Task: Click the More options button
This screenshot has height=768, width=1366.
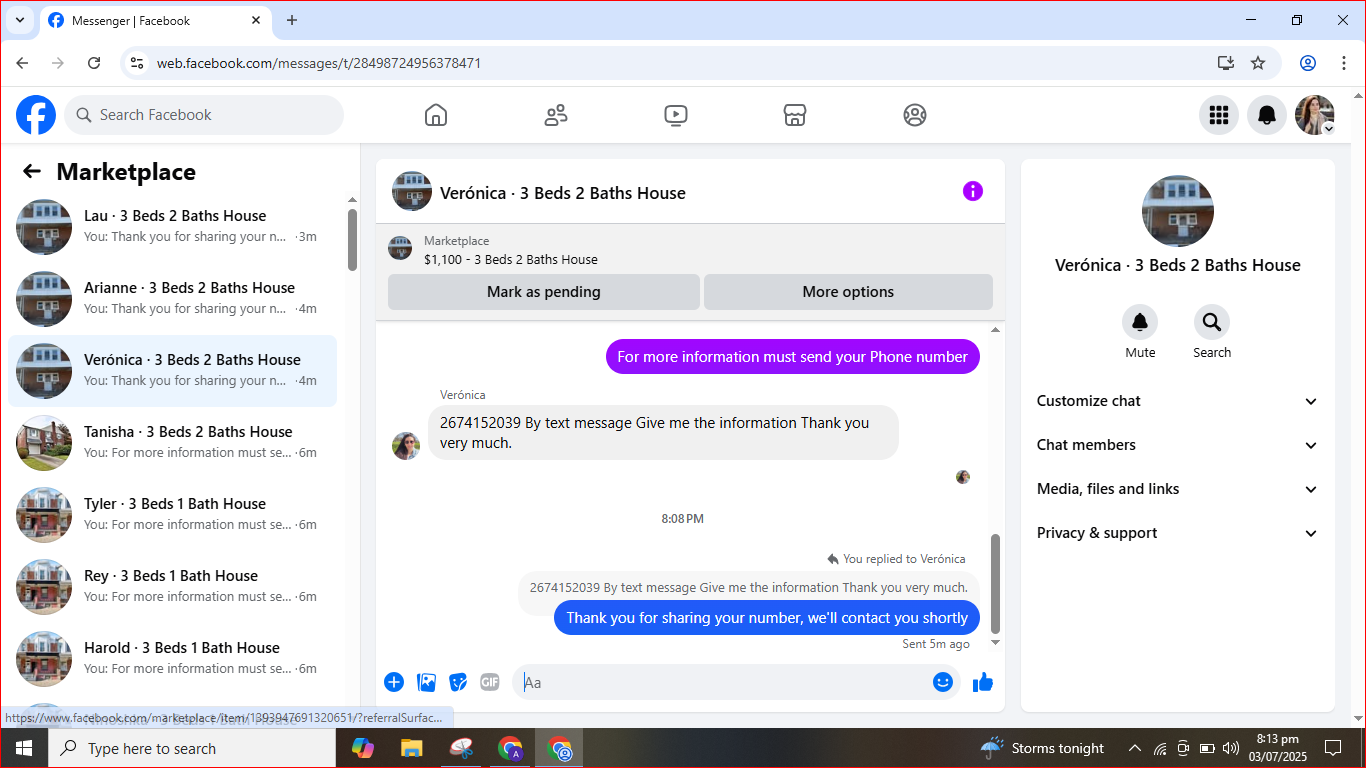Action: [x=848, y=292]
